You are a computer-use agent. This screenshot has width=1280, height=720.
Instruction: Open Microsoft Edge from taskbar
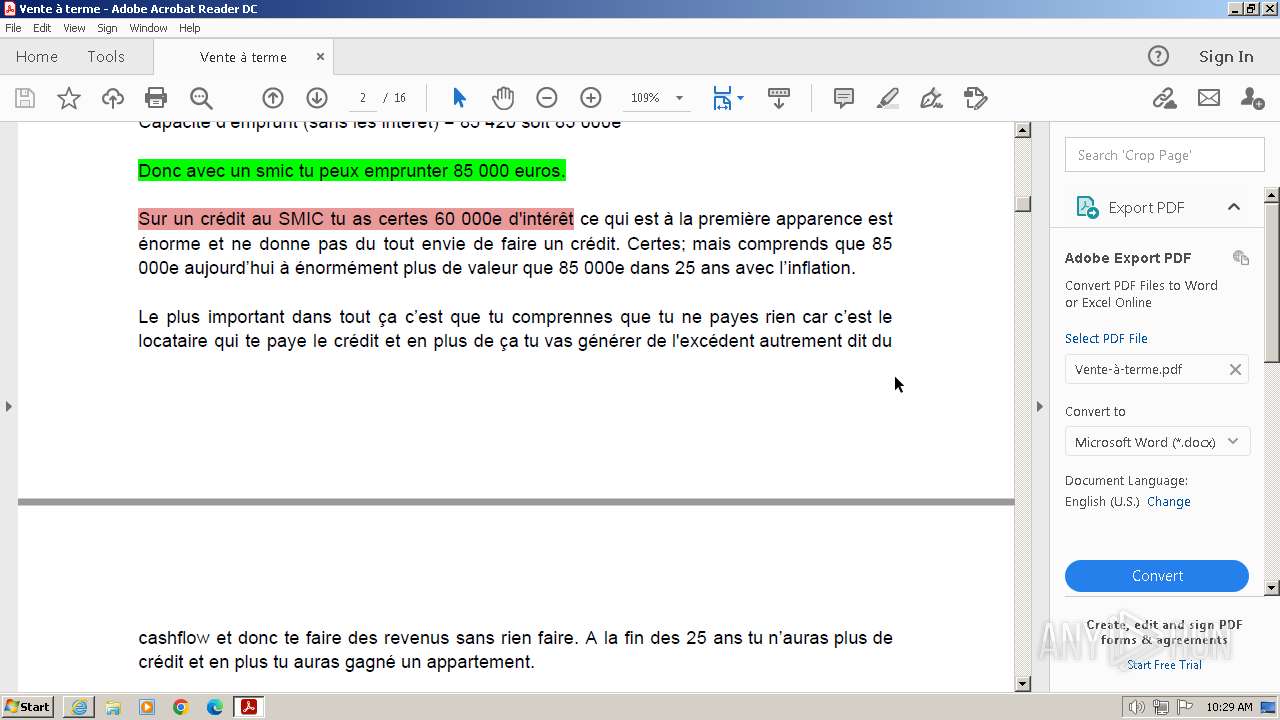click(x=215, y=707)
